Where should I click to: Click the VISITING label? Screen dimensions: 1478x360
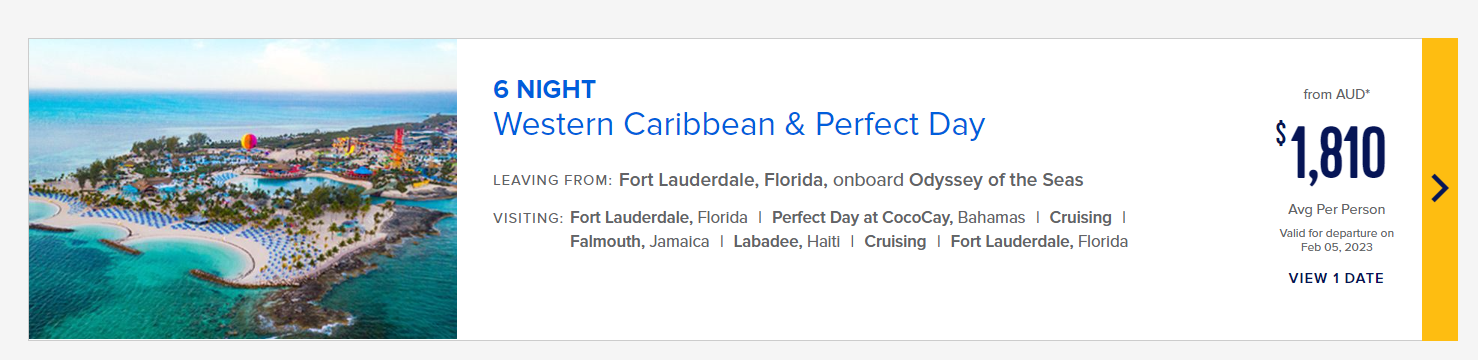pos(528,218)
